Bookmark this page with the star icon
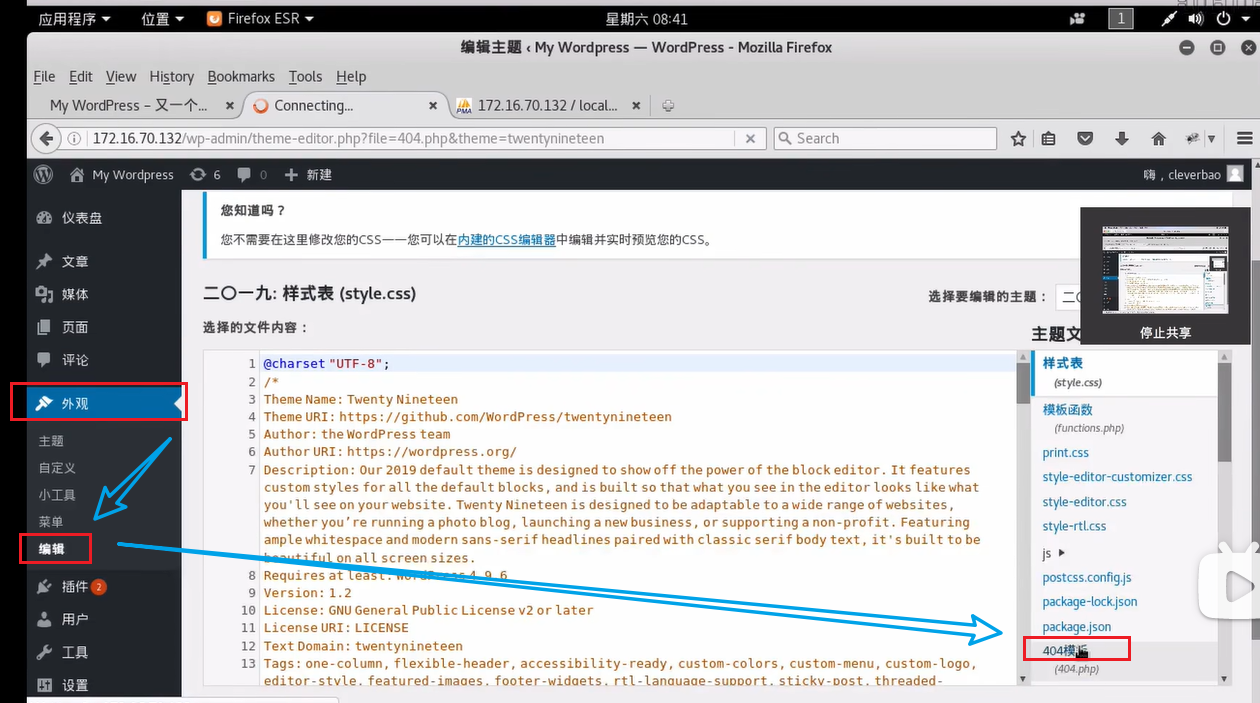1260x703 pixels. 1018,138
